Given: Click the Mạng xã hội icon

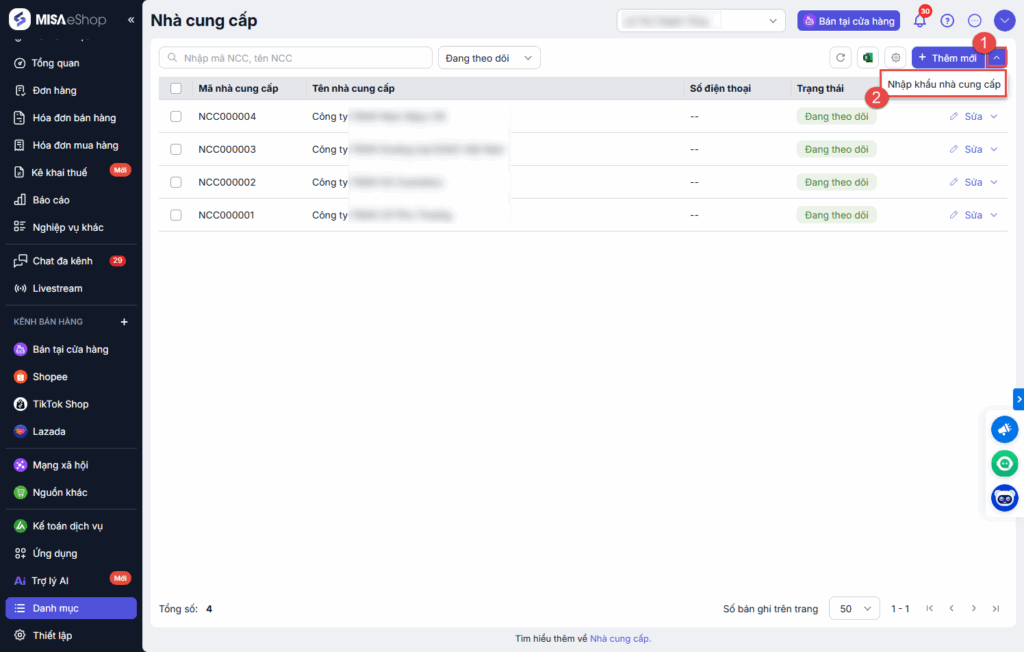Looking at the screenshot, I should pyautogui.click(x=20, y=465).
